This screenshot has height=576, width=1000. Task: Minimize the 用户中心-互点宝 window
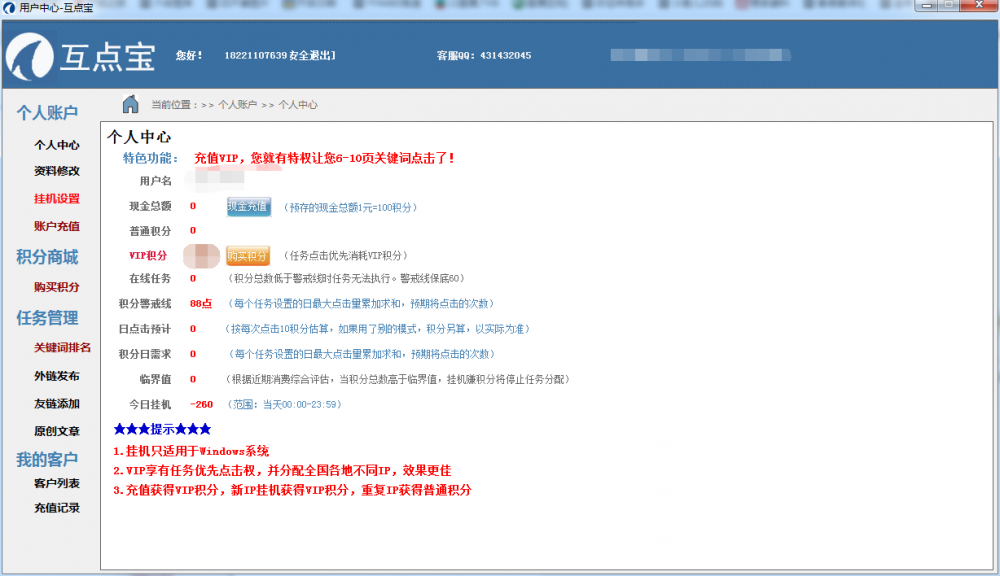(927, 6)
